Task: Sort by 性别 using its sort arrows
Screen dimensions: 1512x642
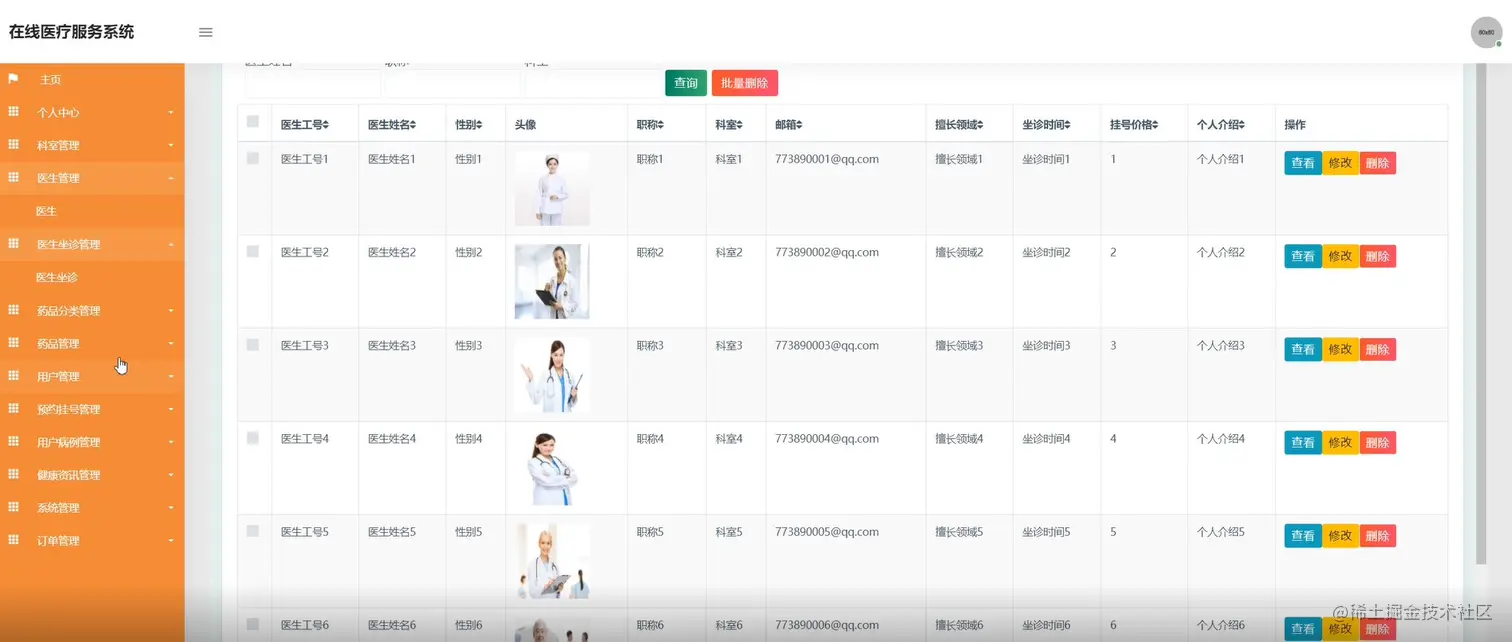Action: (x=478, y=125)
